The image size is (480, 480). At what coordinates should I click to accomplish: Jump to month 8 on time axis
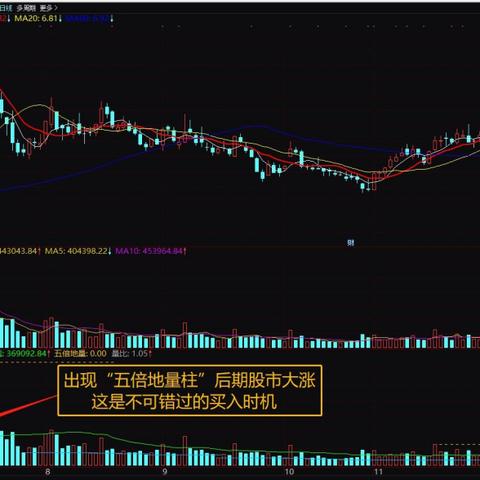point(47,472)
